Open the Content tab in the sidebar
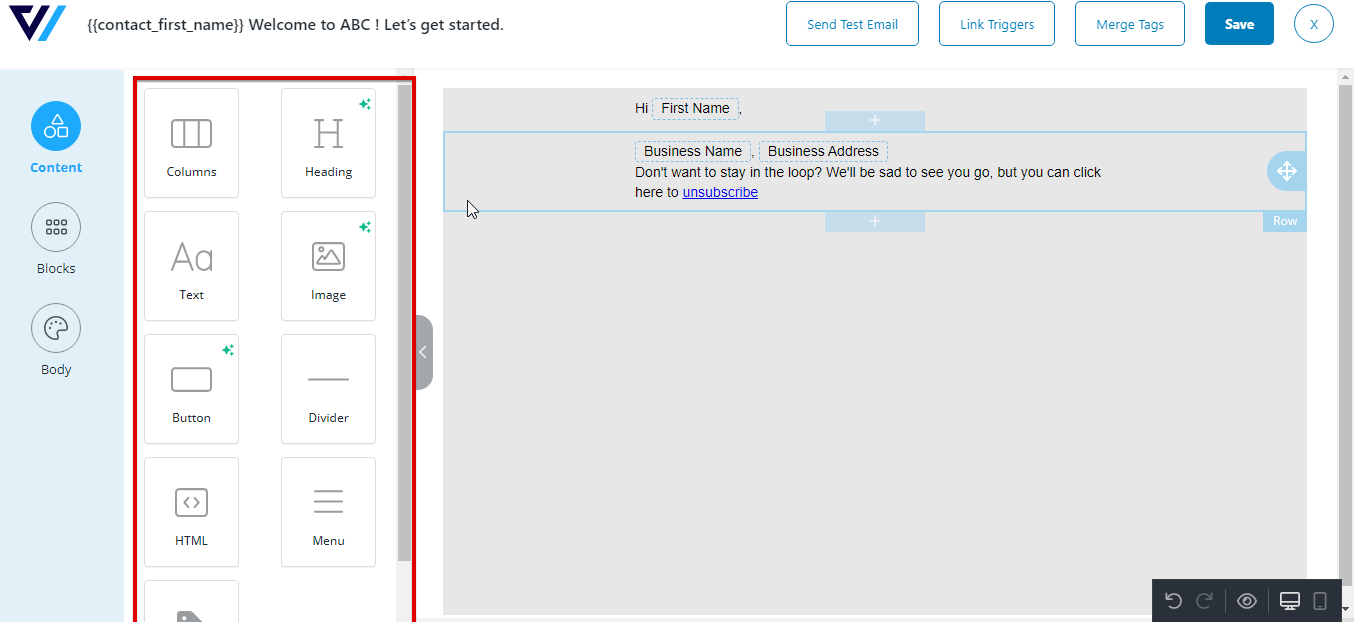 [55, 138]
